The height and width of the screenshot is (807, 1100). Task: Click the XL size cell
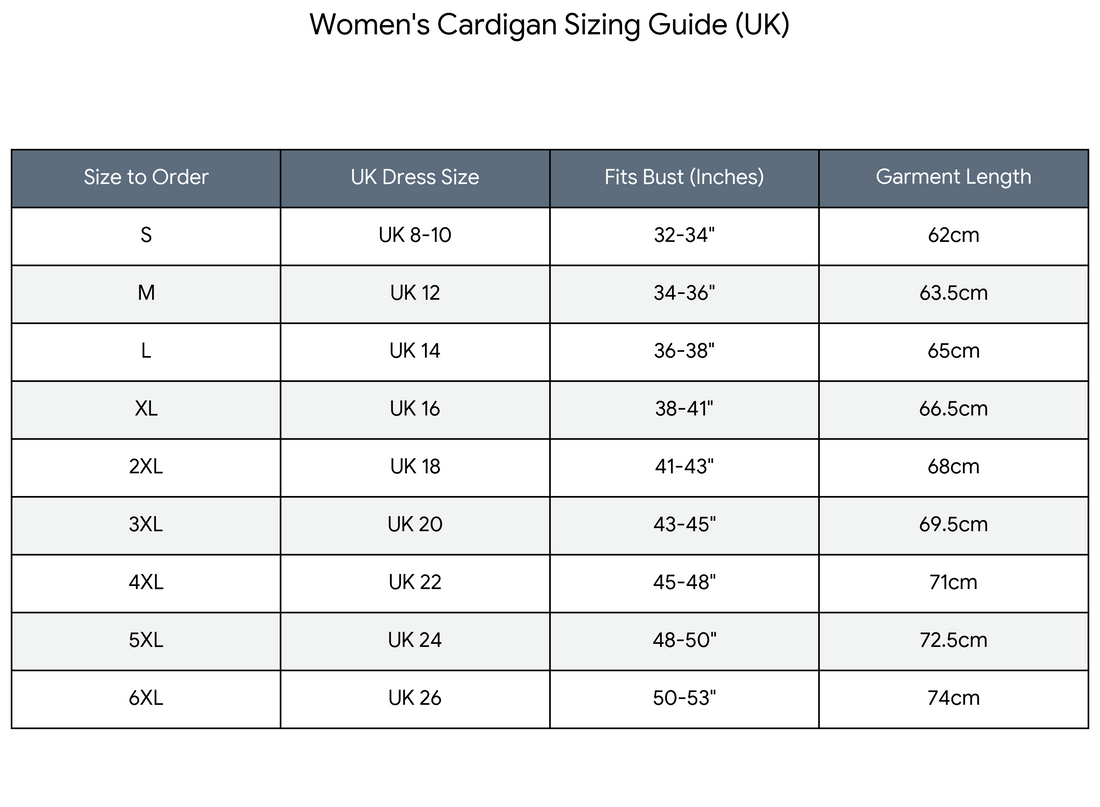[146, 410]
